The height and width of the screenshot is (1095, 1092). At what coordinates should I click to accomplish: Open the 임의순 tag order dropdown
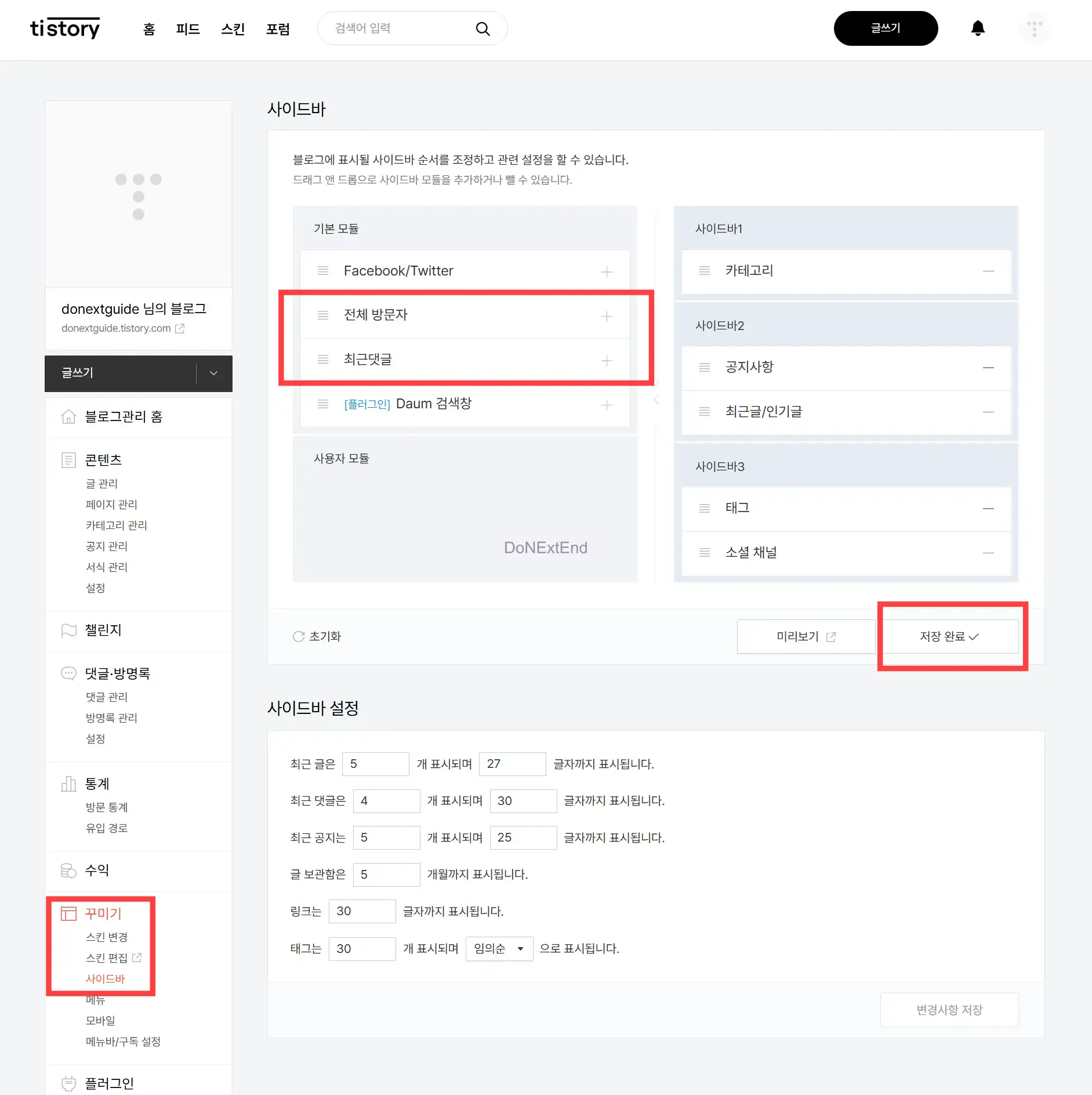[499, 949]
